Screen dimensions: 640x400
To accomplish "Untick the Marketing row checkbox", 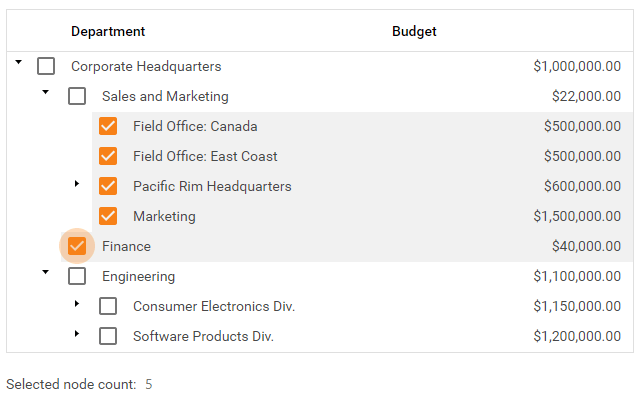I will (108, 217).
